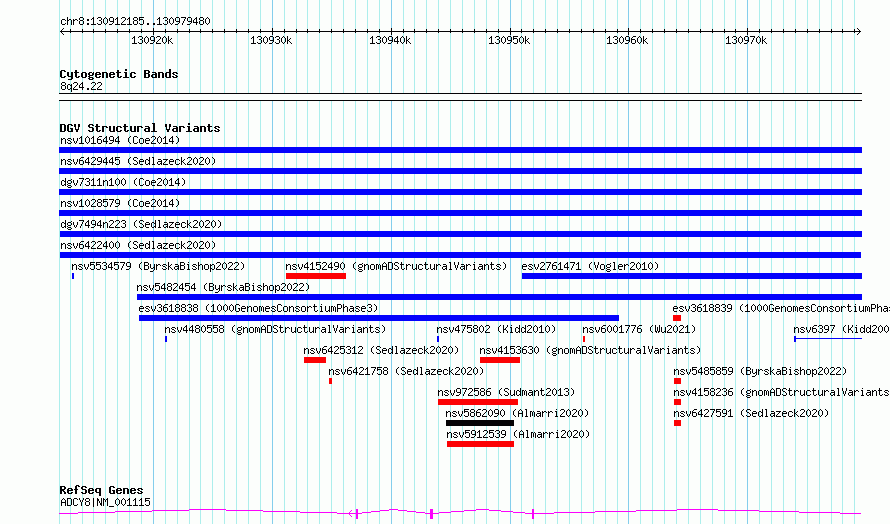Screen dimensions: 890x524
Task: Select the nsv6429445 (Sedlazeck2020) label
Action: coord(138,161)
